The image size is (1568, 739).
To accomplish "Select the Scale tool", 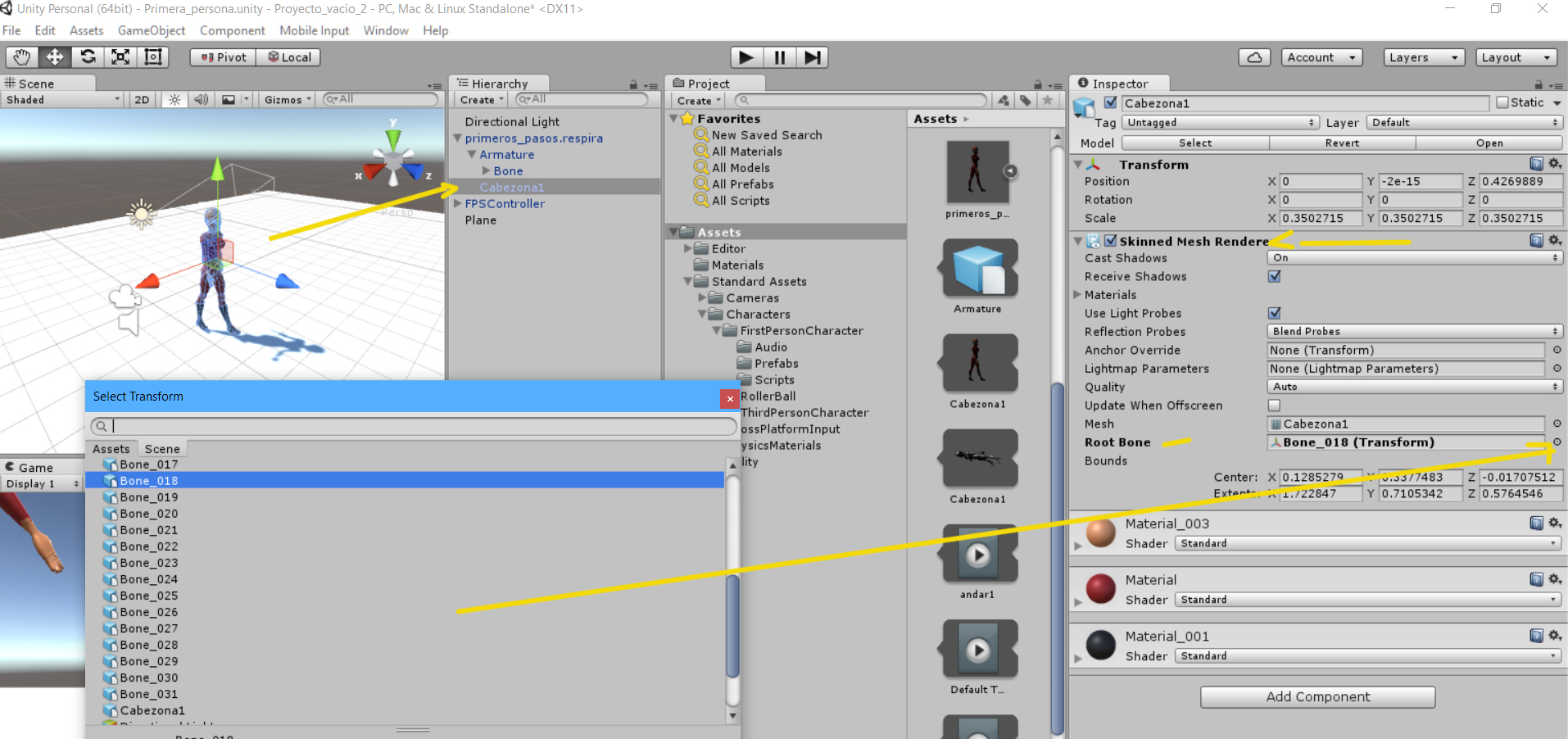I will tap(120, 57).
